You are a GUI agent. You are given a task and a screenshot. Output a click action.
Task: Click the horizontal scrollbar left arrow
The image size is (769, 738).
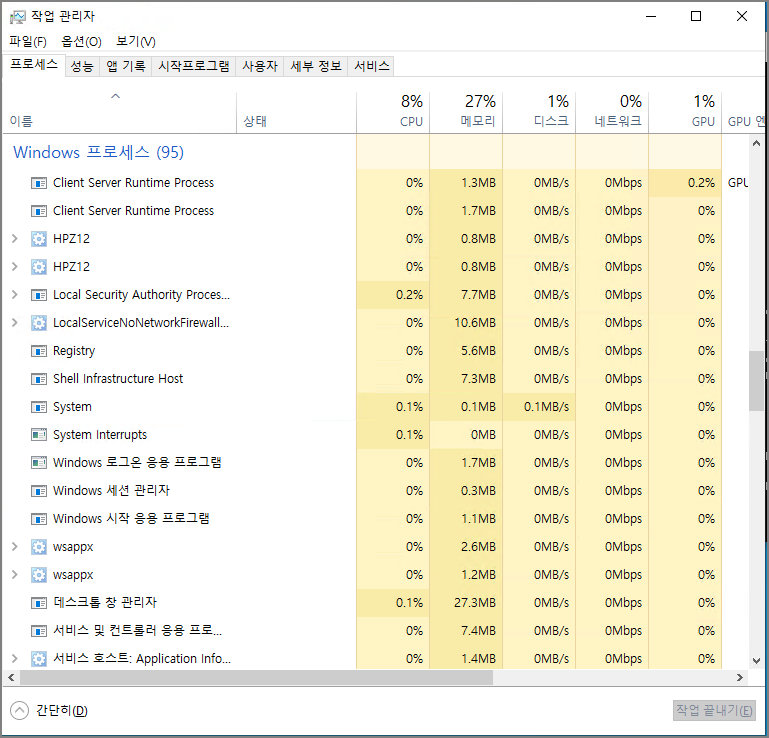click(11, 678)
